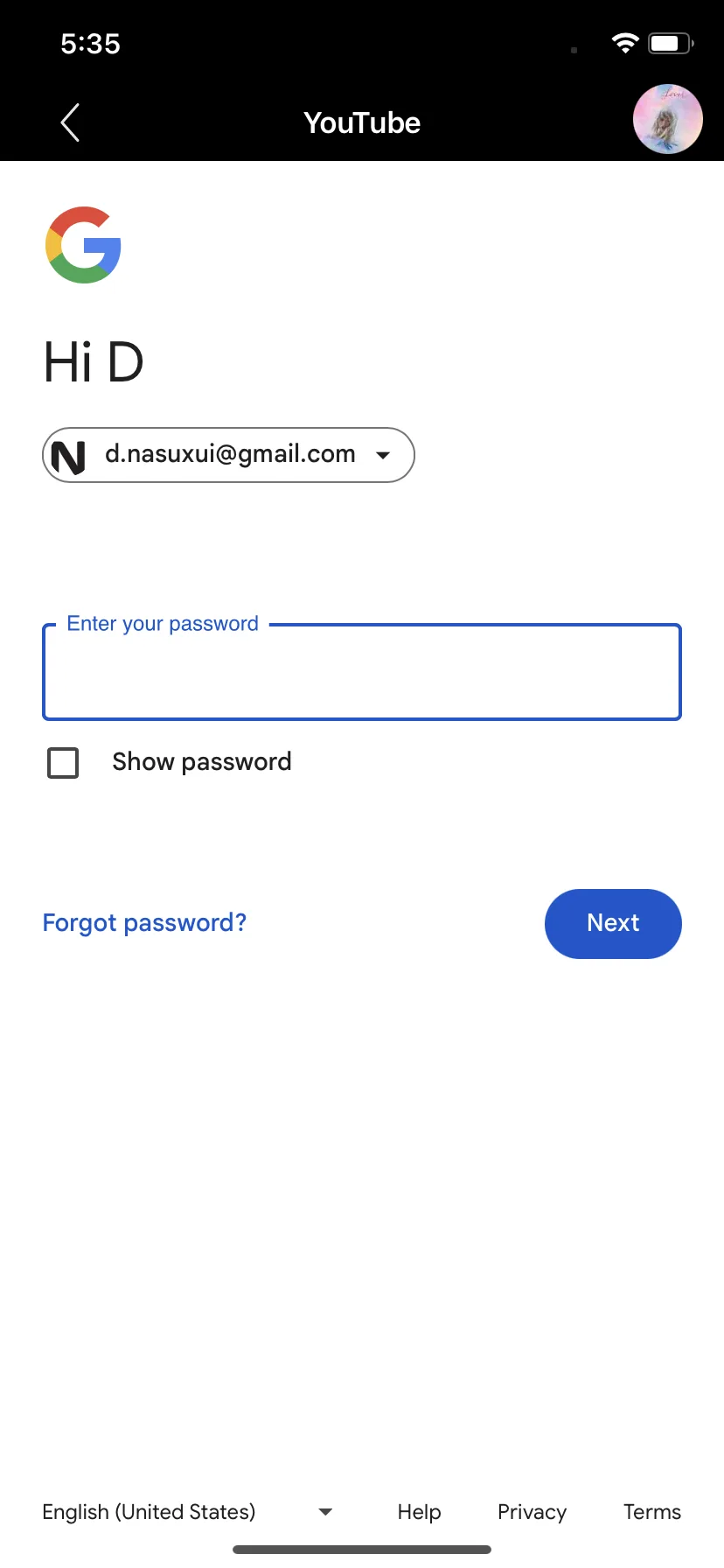Image resolution: width=724 pixels, height=1568 pixels.
Task: Click the N account icon in the email chip
Action: [x=68, y=457]
